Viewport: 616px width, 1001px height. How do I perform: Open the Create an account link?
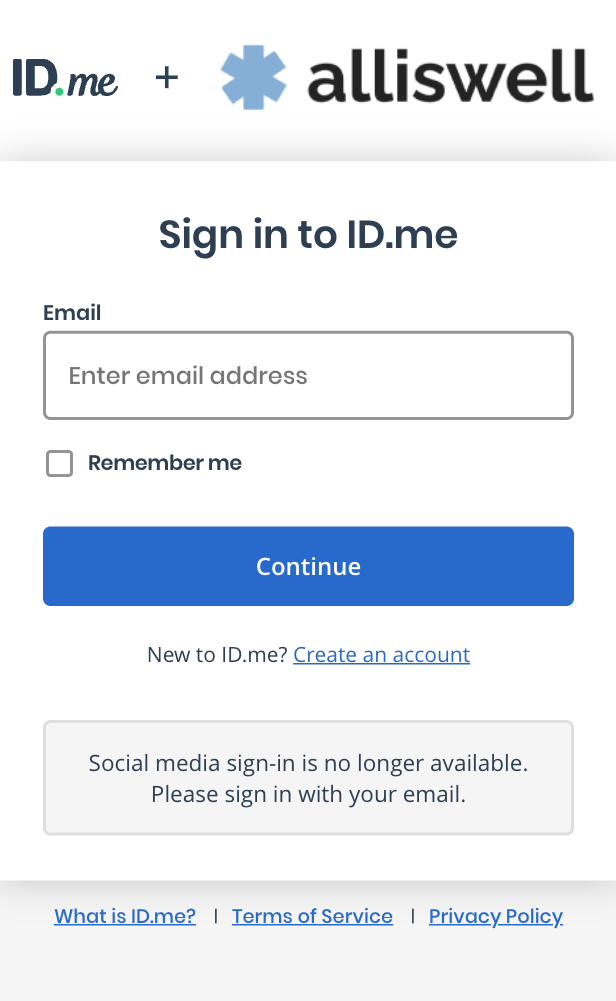[381, 655]
